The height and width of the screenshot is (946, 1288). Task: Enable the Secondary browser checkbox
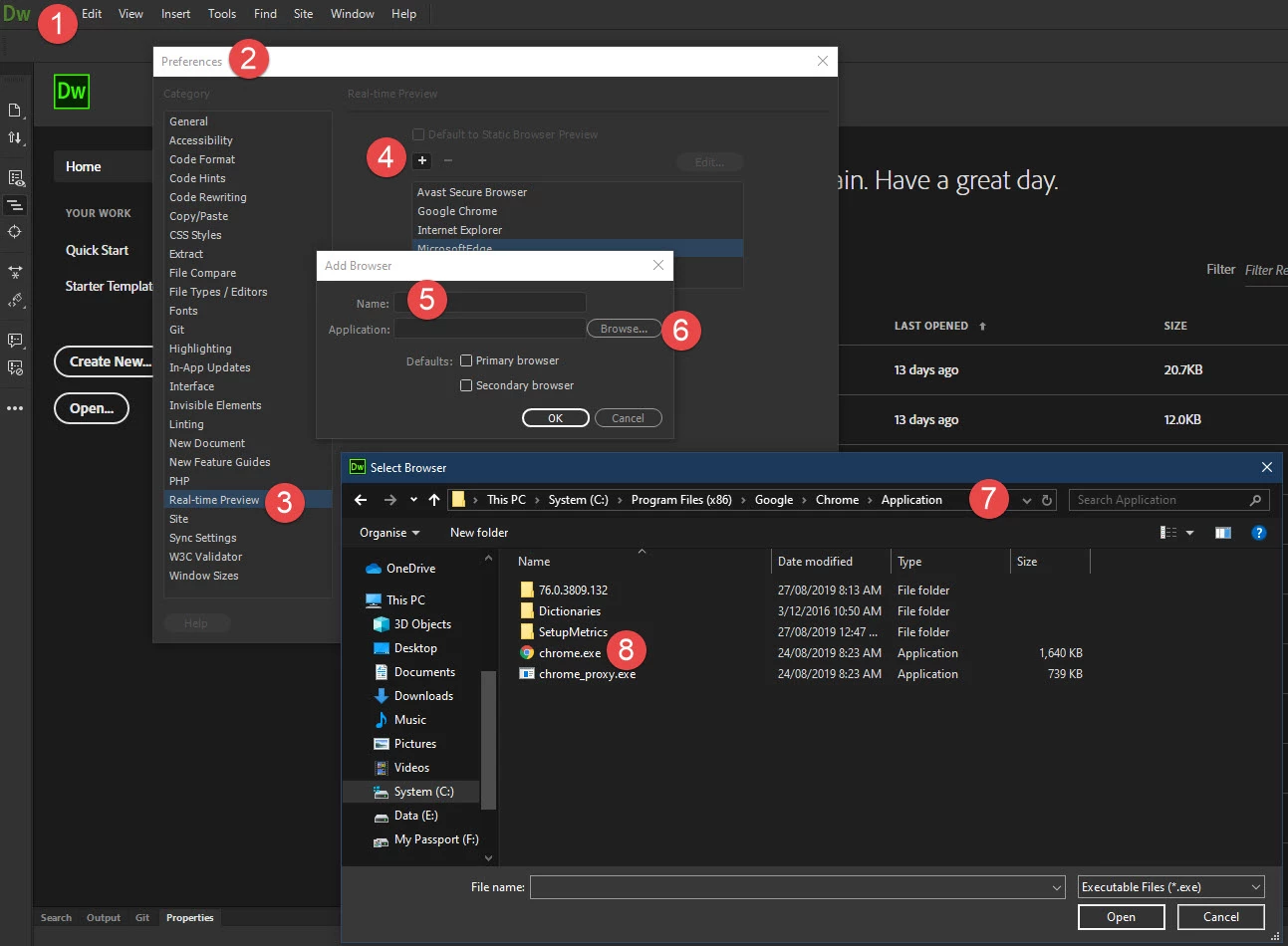pyautogui.click(x=466, y=385)
